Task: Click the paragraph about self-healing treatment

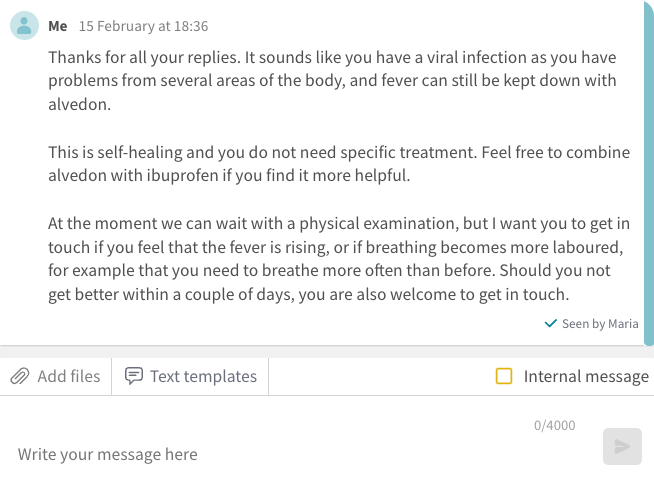Action: [x=339, y=163]
